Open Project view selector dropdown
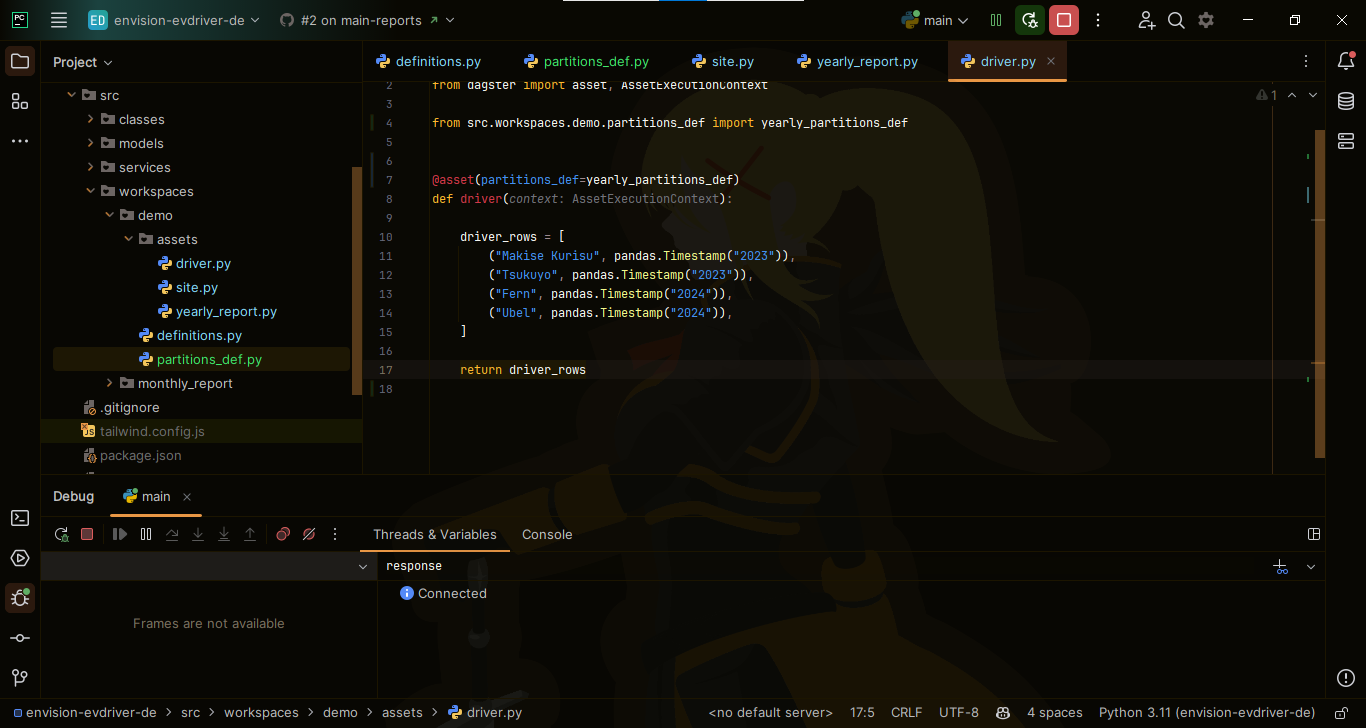The image size is (1366, 728). pyautogui.click(x=82, y=62)
